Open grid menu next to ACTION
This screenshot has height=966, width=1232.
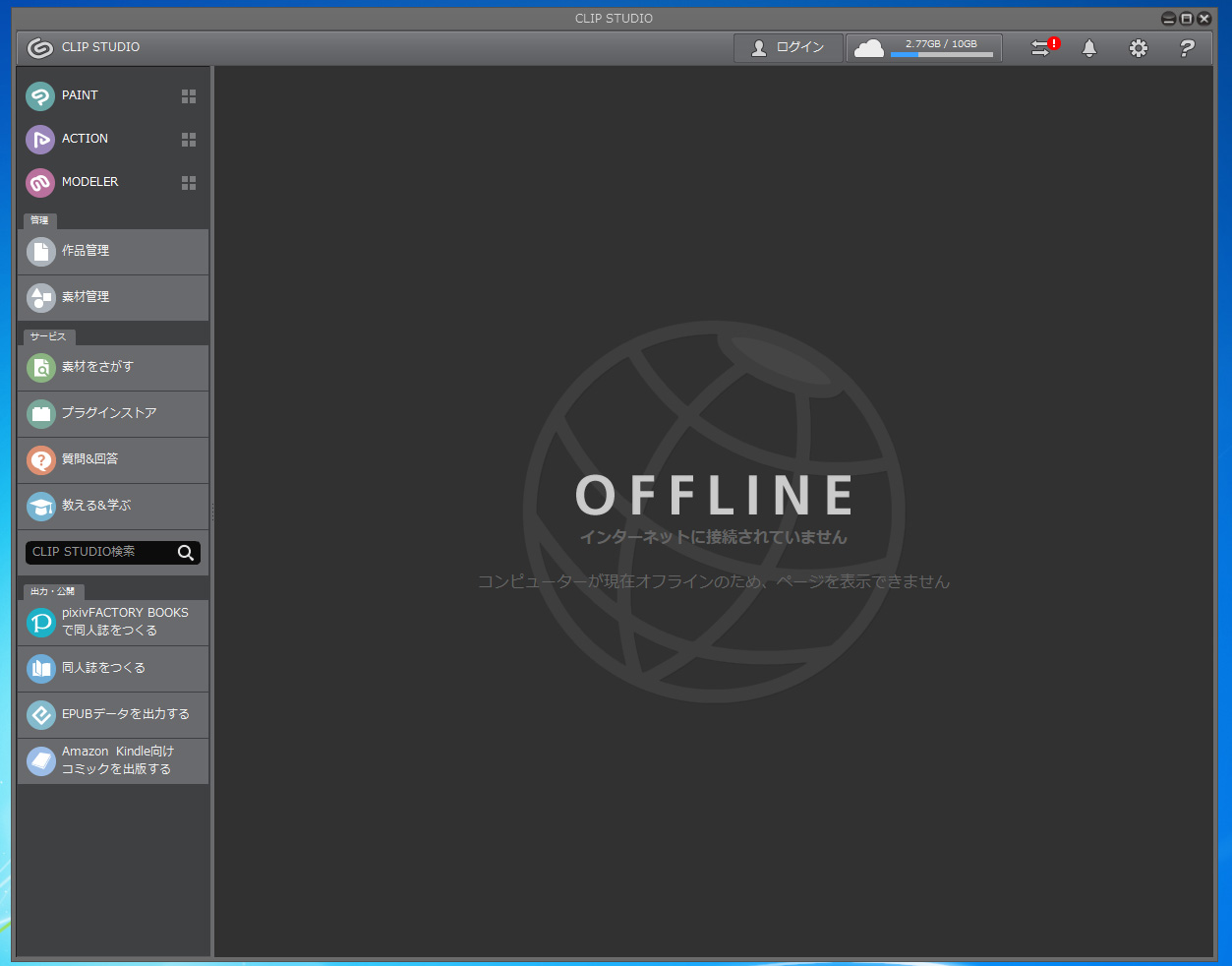pyautogui.click(x=189, y=140)
